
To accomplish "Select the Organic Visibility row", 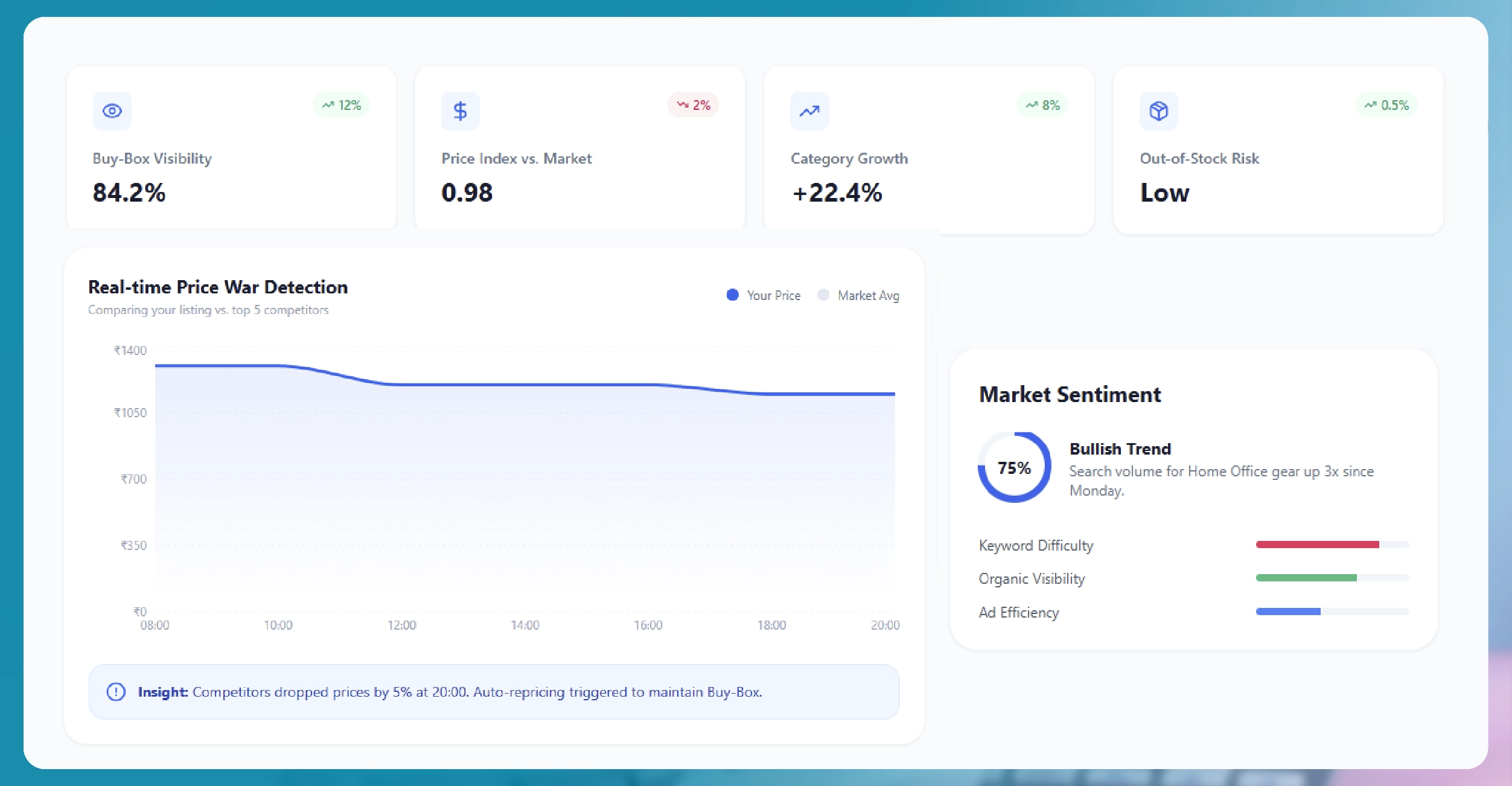I will [x=1032, y=578].
